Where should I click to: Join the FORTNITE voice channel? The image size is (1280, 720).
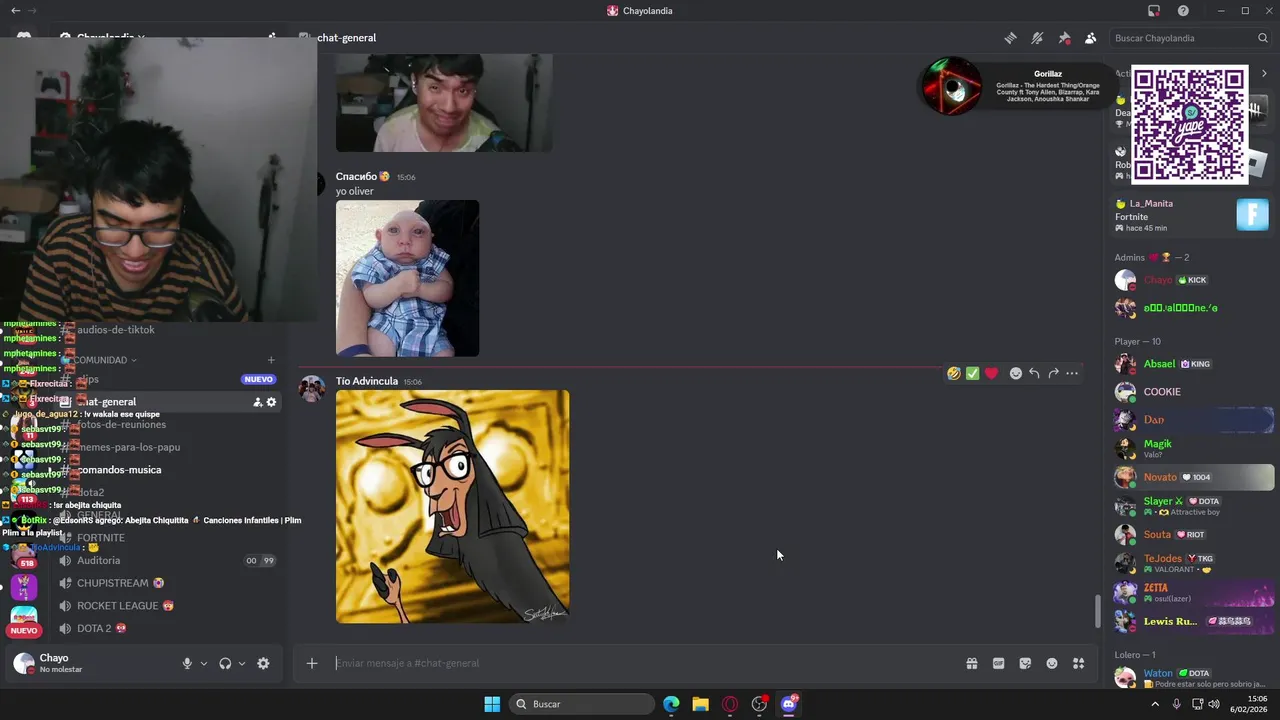point(100,538)
